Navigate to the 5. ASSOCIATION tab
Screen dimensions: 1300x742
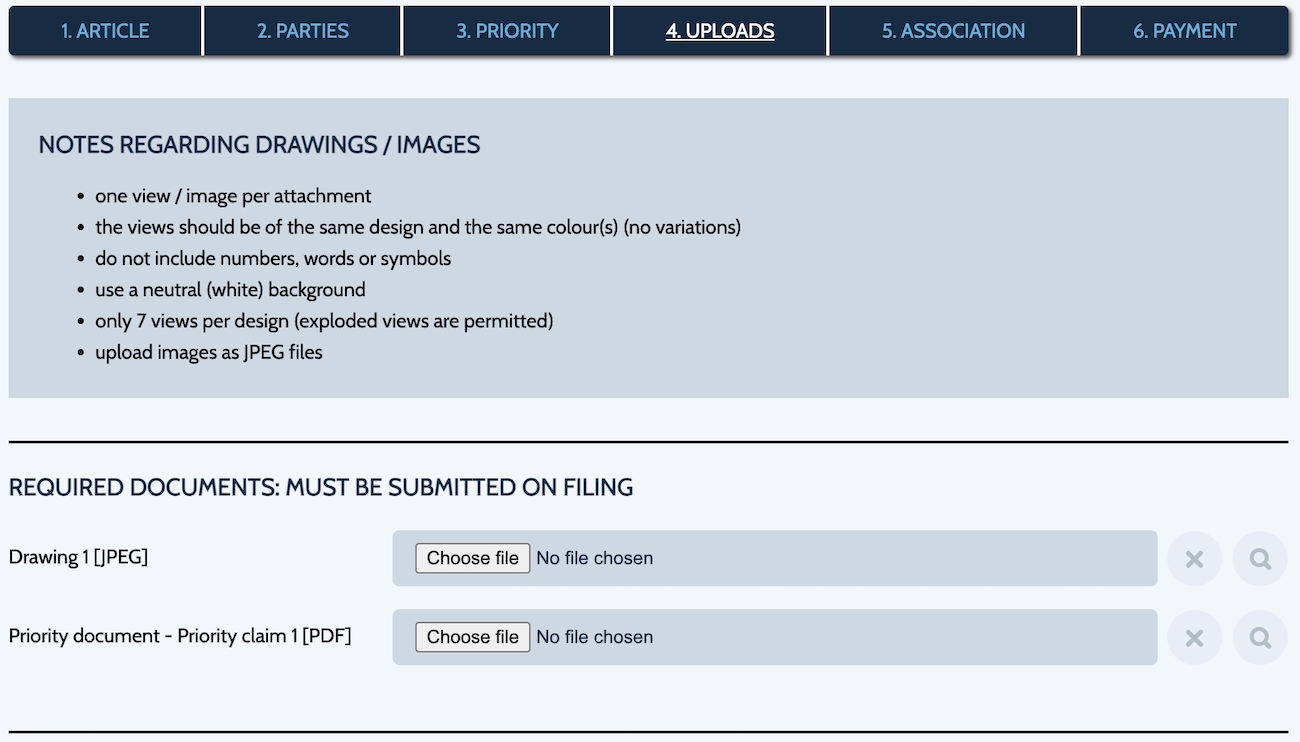point(953,31)
